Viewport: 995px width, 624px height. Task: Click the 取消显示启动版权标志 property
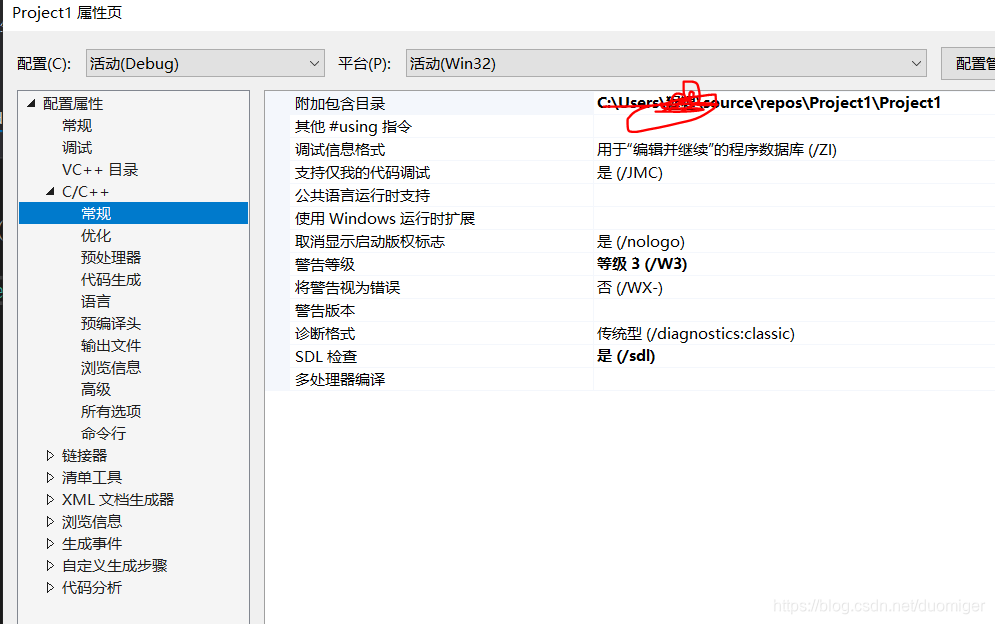pyautogui.click(x=370, y=241)
